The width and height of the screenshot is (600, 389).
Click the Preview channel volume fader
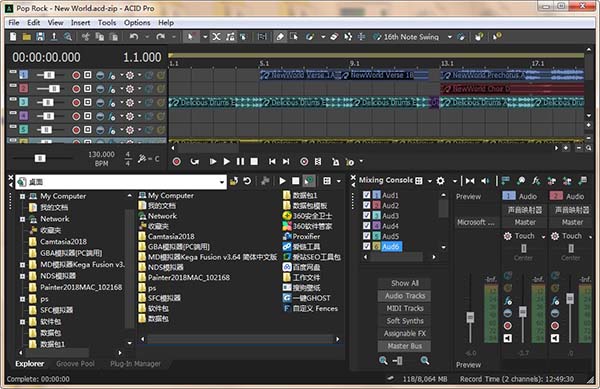(470, 317)
